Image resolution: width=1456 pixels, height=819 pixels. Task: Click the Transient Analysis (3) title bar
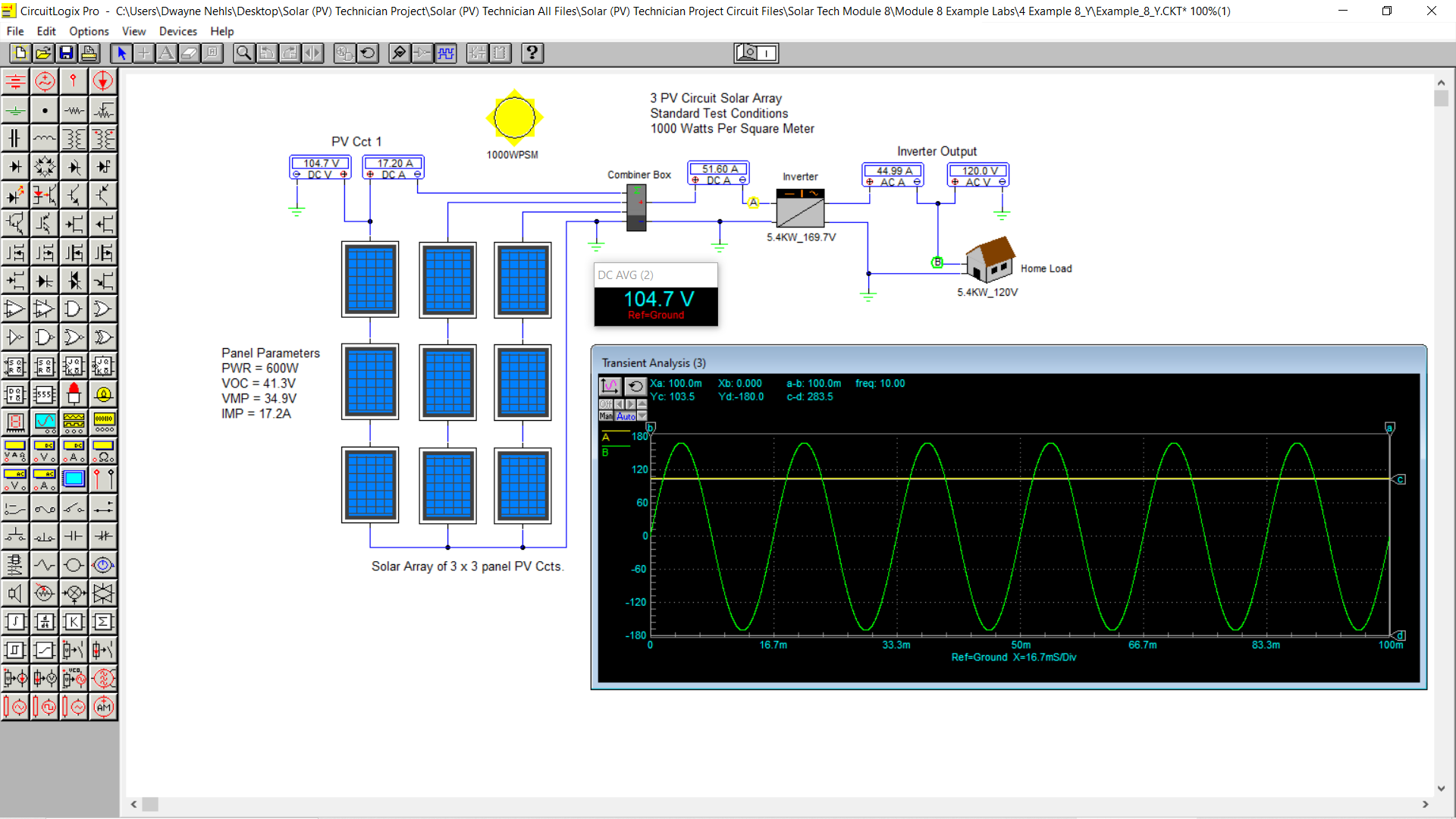tap(1009, 362)
